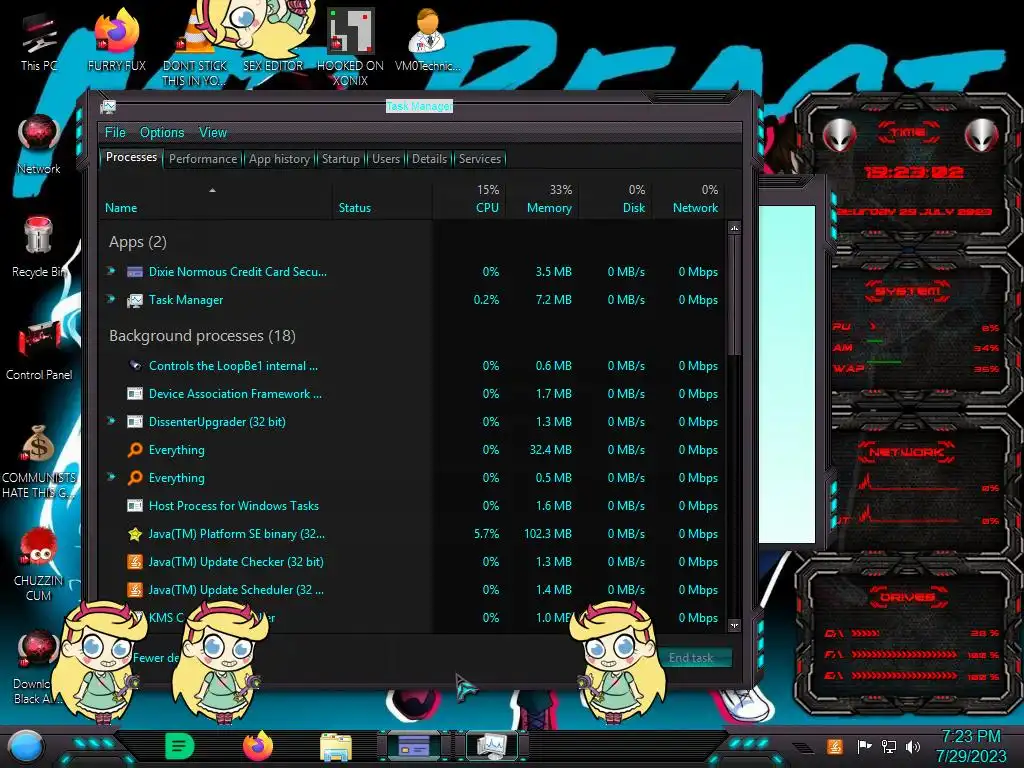Screen dimensions: 1024x768
Task: Select the Device Association Framework row
Action: [413, 394]
